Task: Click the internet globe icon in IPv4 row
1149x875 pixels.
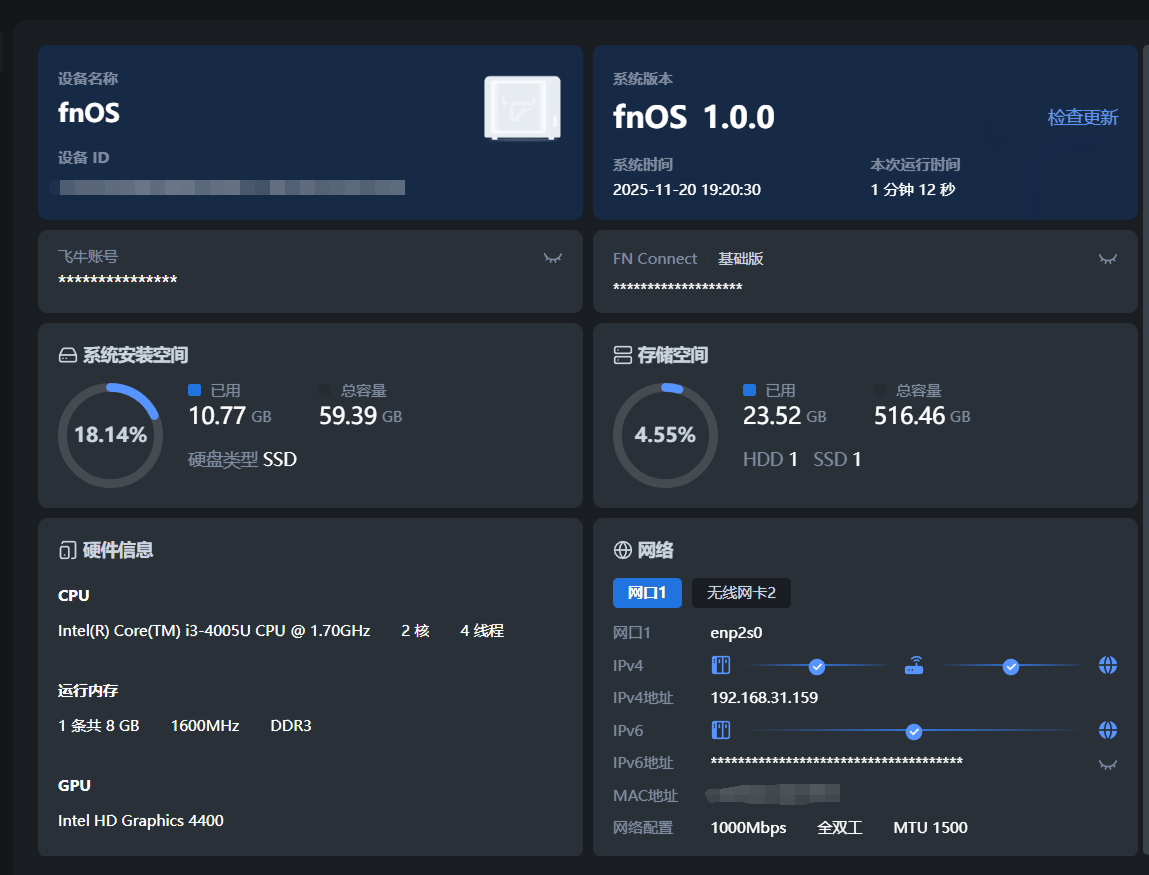Action: pyautogui.click(x=1107, y=665)
